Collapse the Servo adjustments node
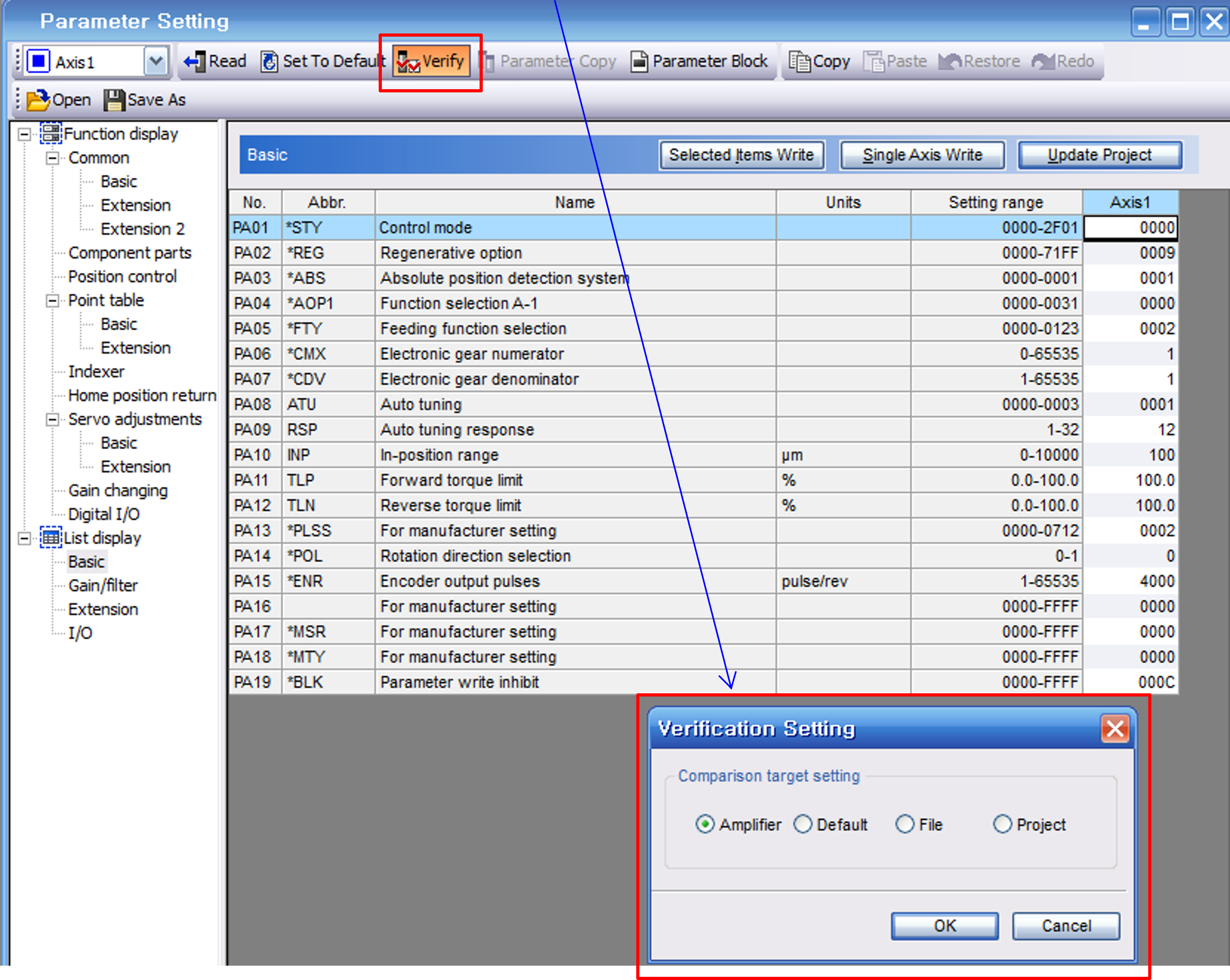This screenshot has width=1230, height=980. click(52, 419)
